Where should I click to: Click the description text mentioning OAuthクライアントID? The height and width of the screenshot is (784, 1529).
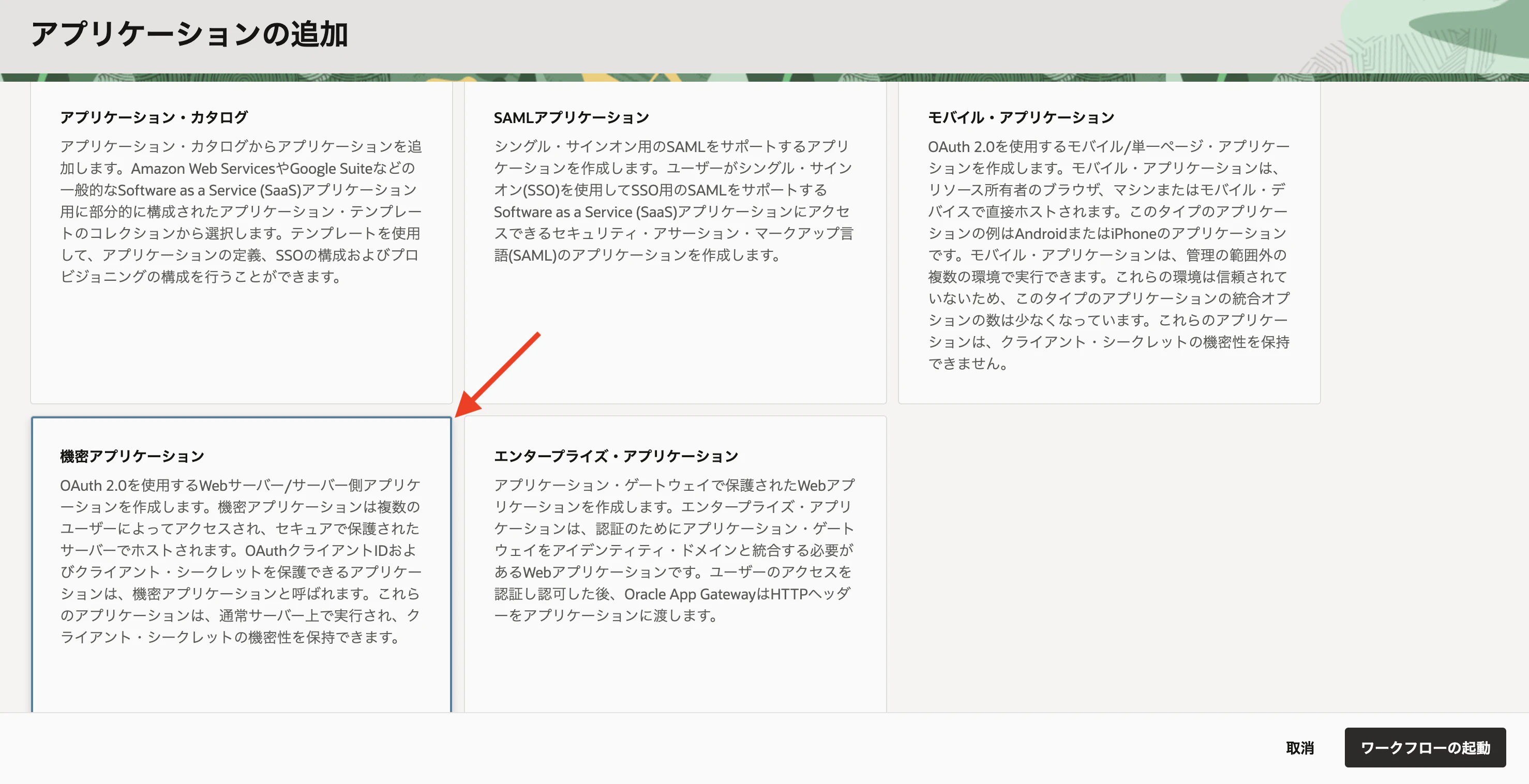(x=241, y=561)
